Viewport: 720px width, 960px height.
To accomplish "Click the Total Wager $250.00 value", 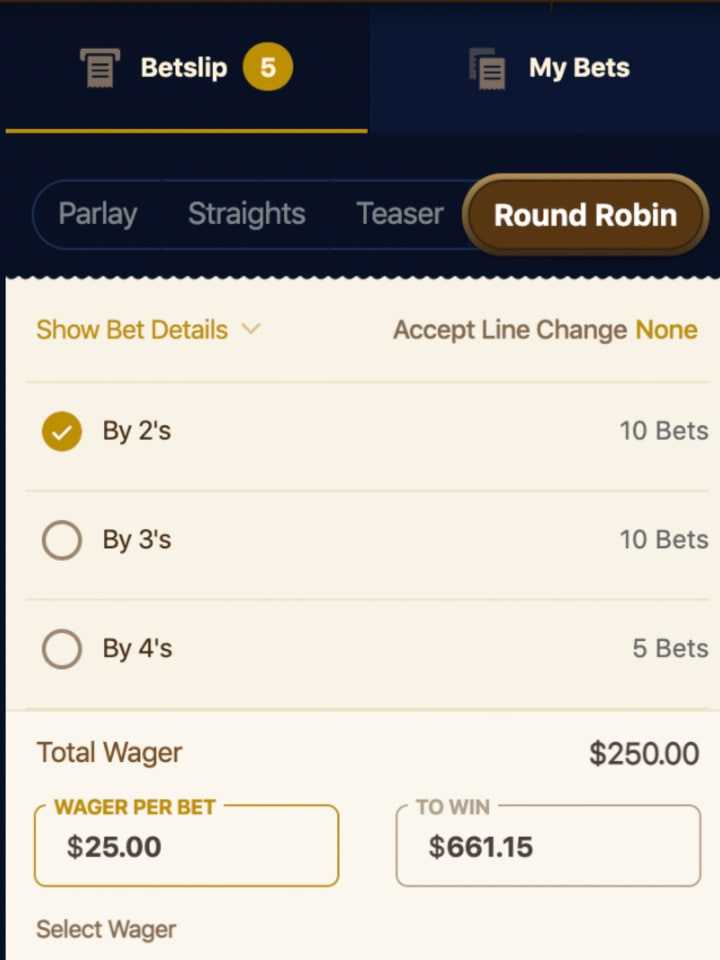I will tap(645, 753).
